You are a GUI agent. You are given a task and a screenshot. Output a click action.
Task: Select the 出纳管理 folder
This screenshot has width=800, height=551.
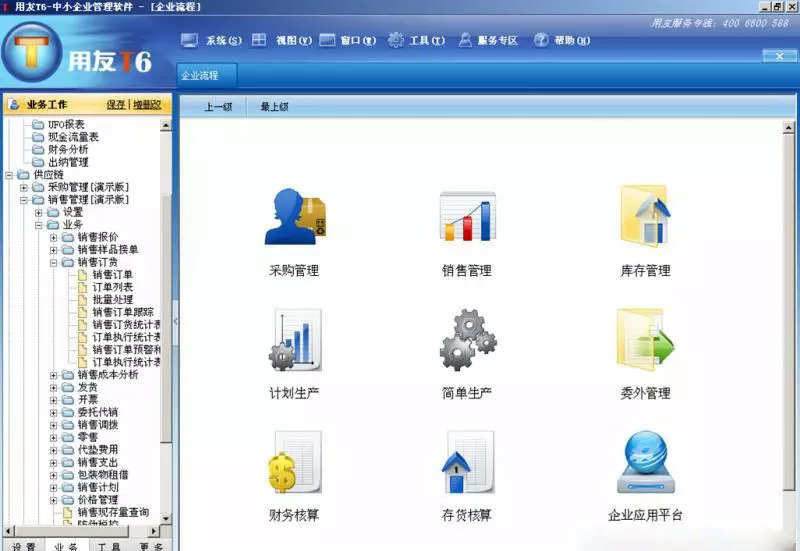68,162
